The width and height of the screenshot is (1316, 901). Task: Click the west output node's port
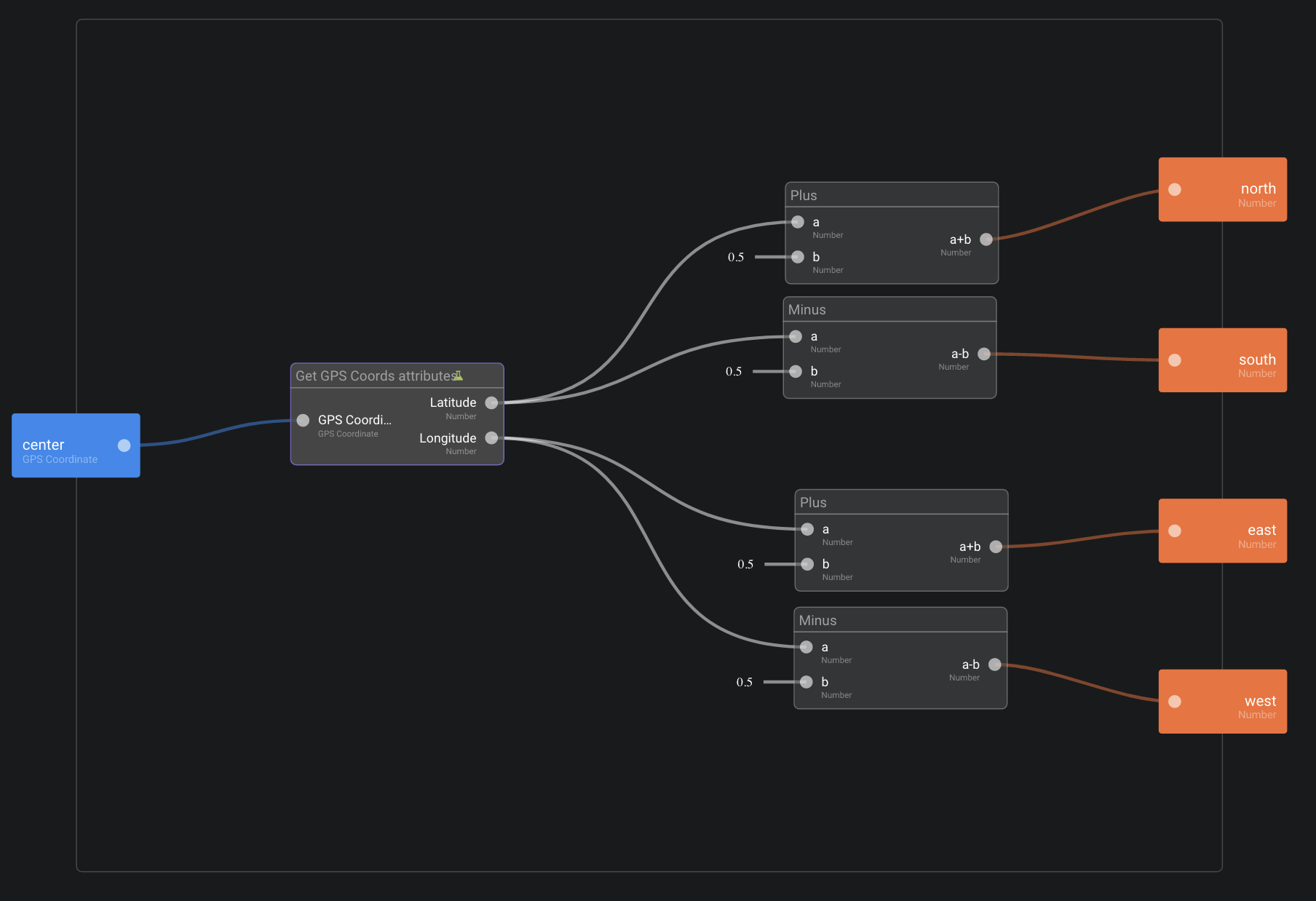click(1175, 702)
